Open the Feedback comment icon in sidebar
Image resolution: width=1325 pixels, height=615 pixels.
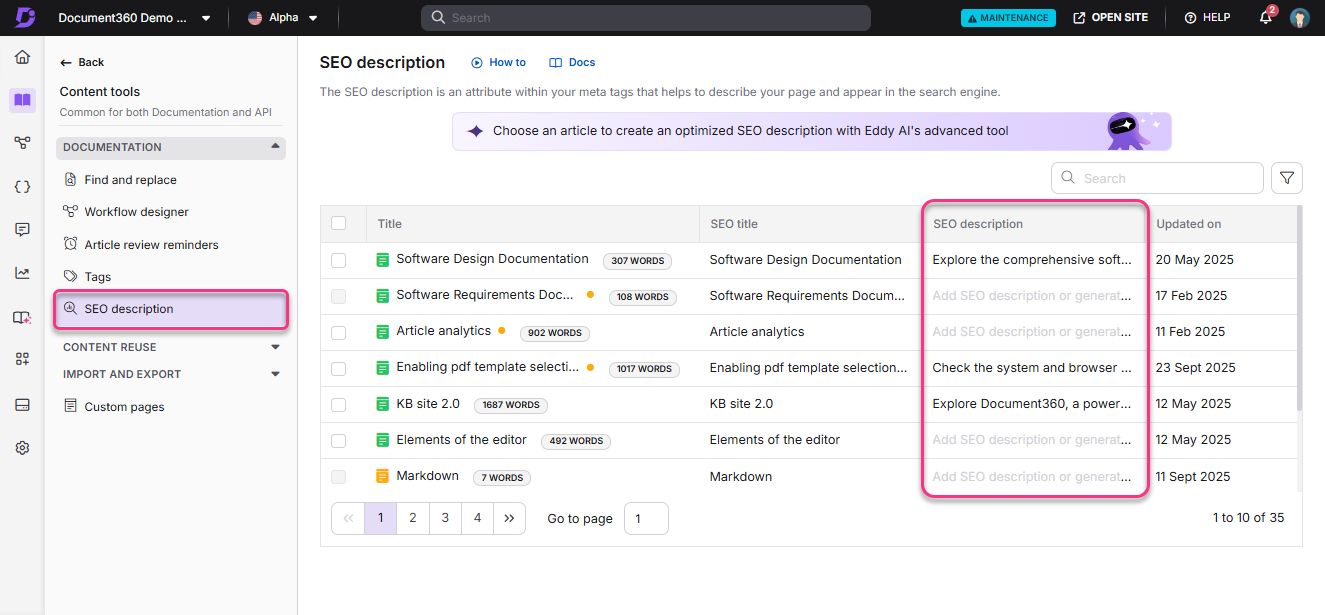pos(22,229)
